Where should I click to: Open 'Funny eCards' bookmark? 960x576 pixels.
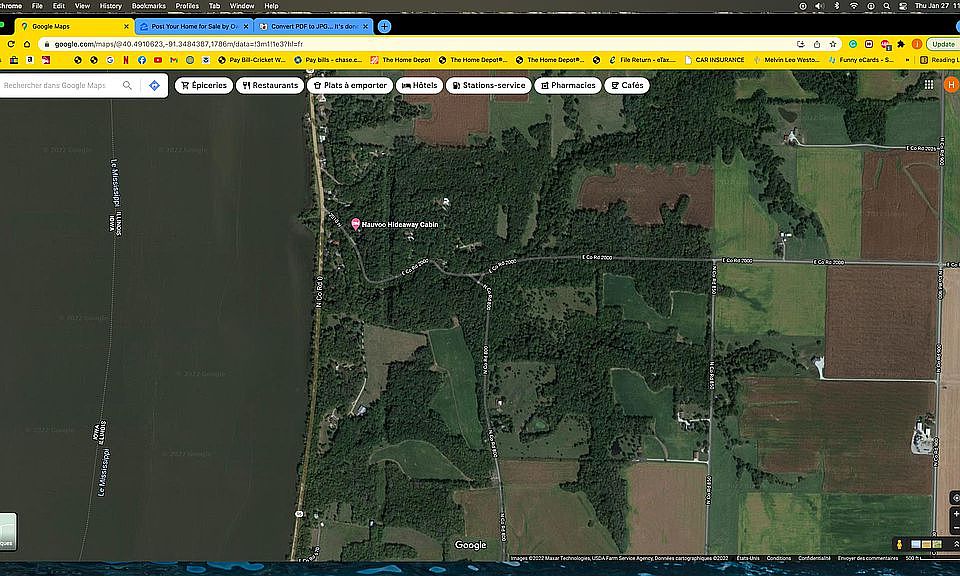pyautogui.click(x=861, y=60)
